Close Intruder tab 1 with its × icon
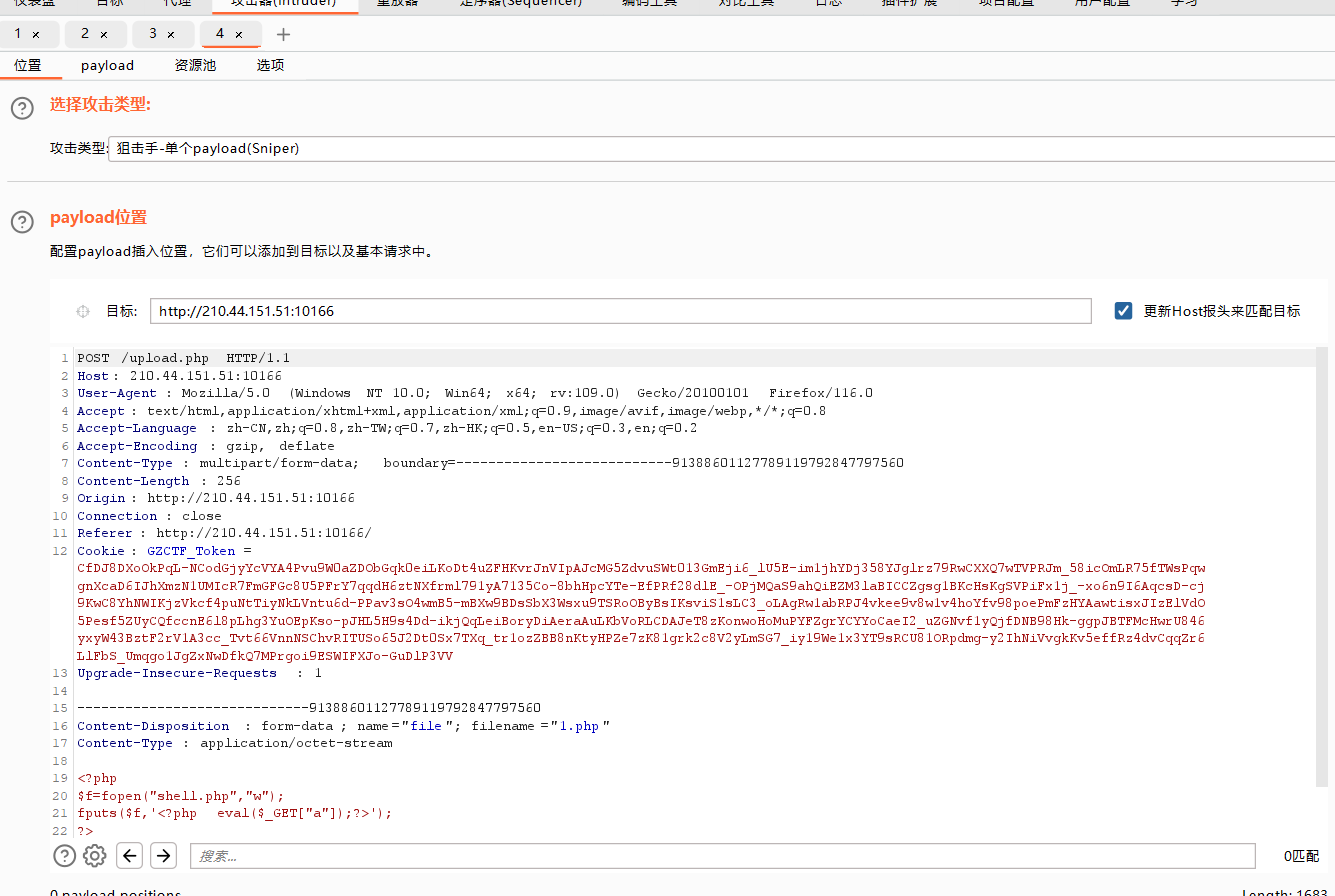This screenshot has height=896, width=1335. [x=36, y=34]
